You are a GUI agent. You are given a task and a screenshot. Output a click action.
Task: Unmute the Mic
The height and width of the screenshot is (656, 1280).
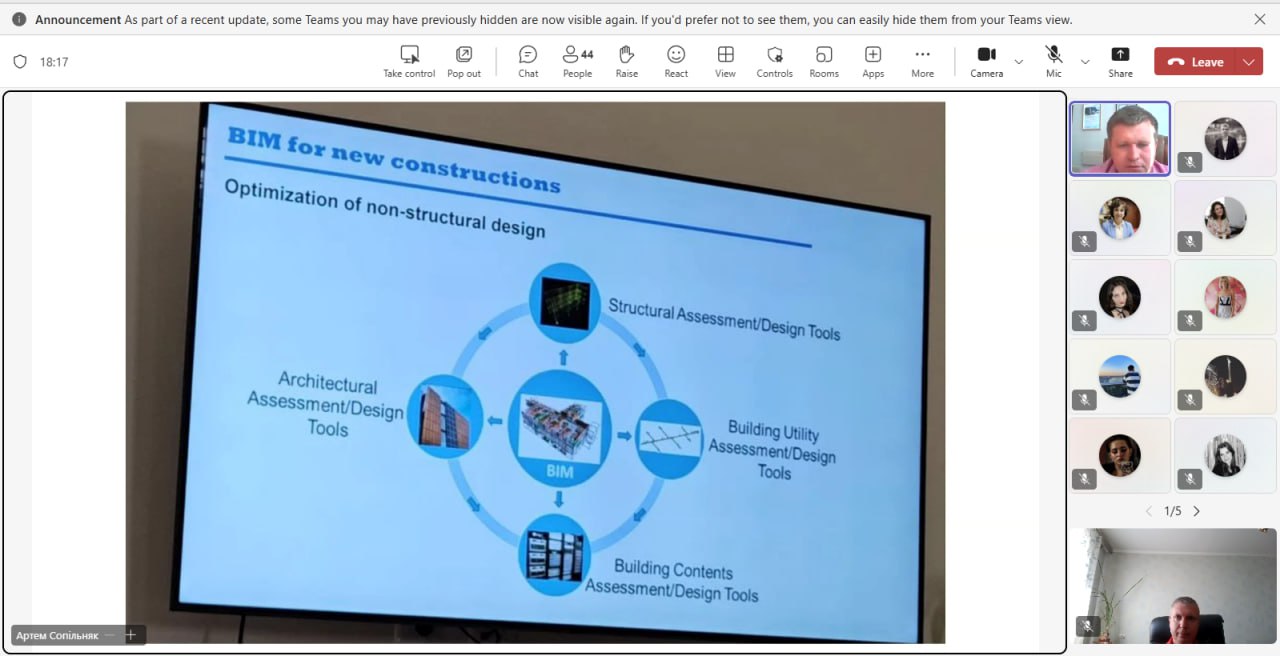tap(1054, 61)
